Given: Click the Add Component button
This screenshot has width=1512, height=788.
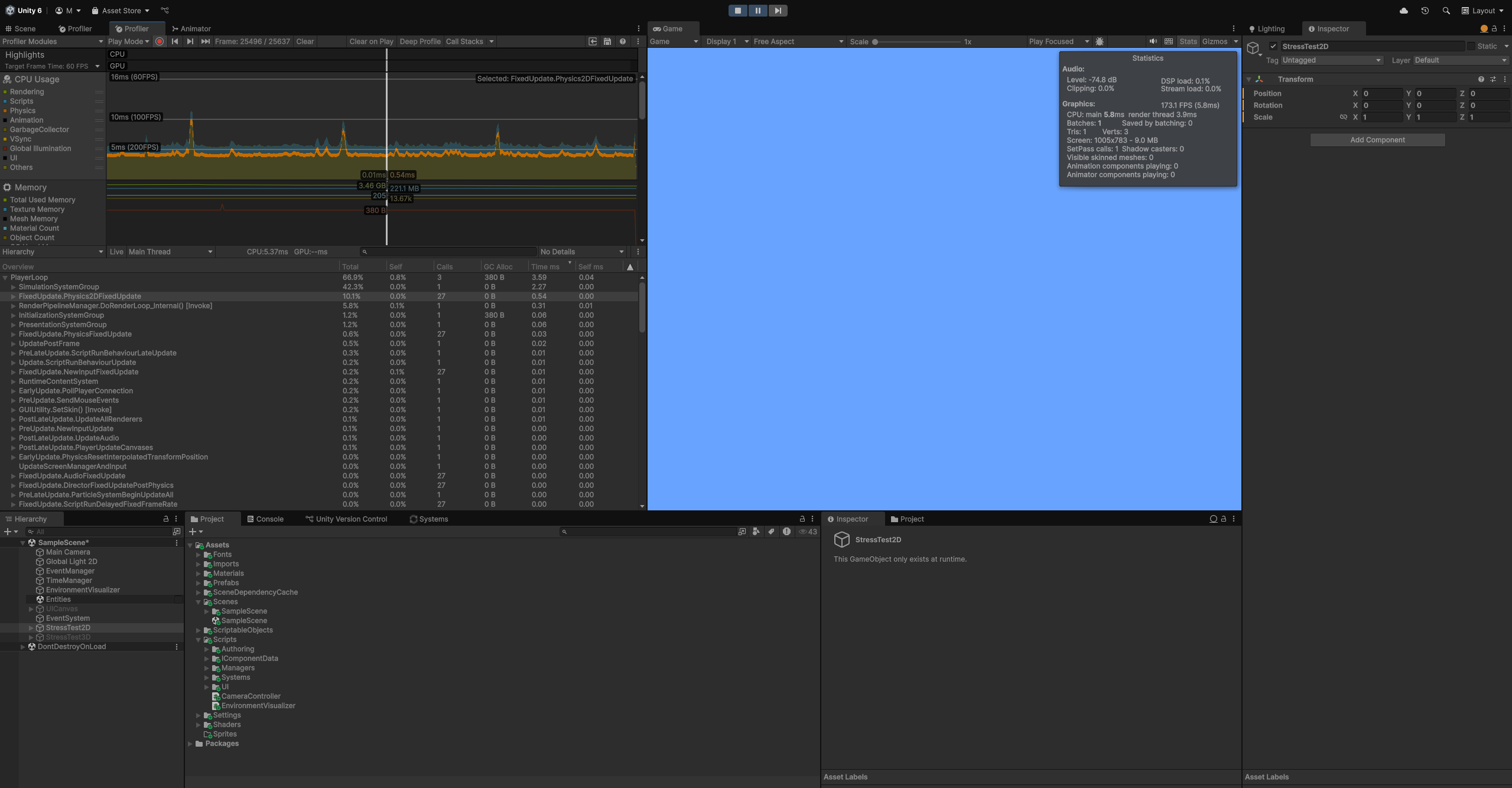Looking at the screenshot, I should tap(1377, 140).
